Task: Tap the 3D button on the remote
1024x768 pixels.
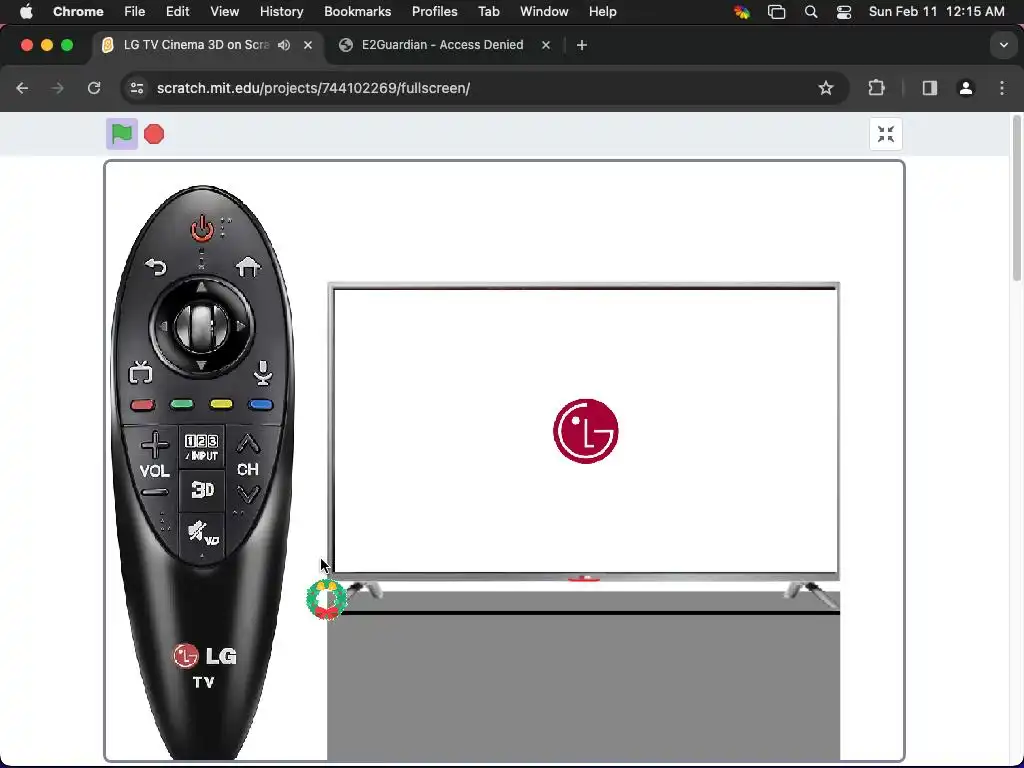Action: (x=202, y=490)
